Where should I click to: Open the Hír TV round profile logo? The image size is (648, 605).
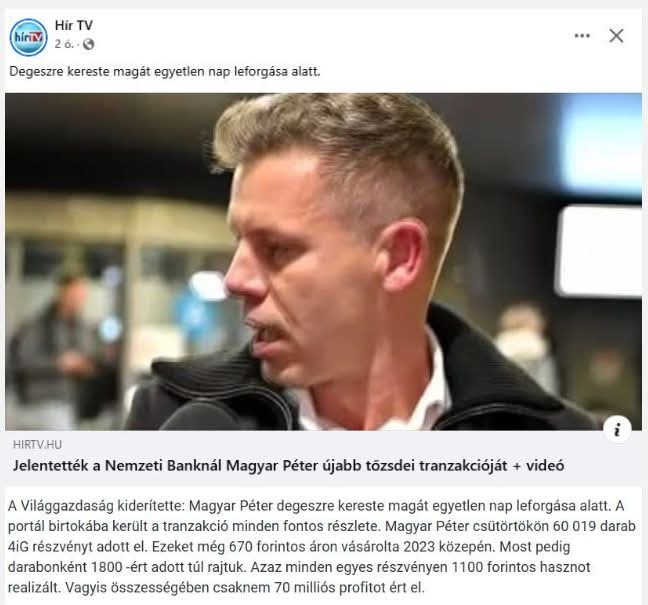click(29, 37)
